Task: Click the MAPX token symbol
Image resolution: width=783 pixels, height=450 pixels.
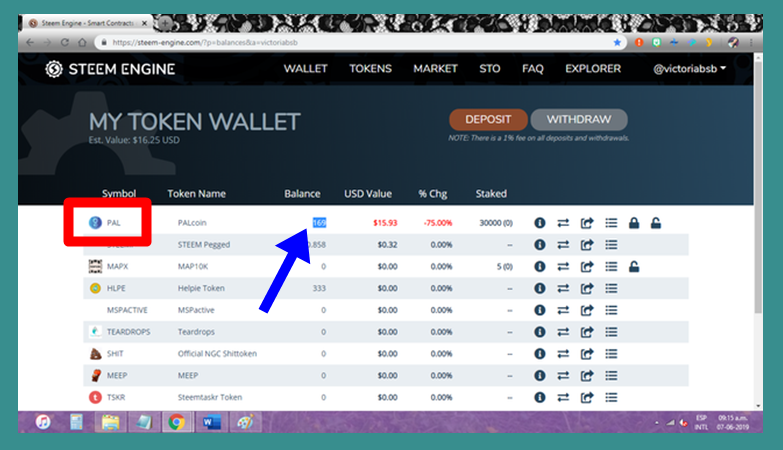Action: (x=117, y=266)
